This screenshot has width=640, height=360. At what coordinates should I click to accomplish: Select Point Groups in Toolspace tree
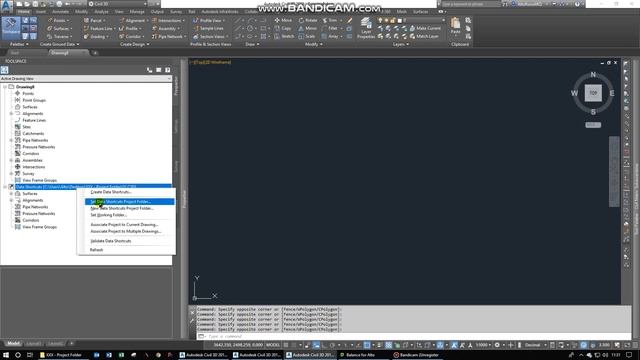tap(34, 100)
